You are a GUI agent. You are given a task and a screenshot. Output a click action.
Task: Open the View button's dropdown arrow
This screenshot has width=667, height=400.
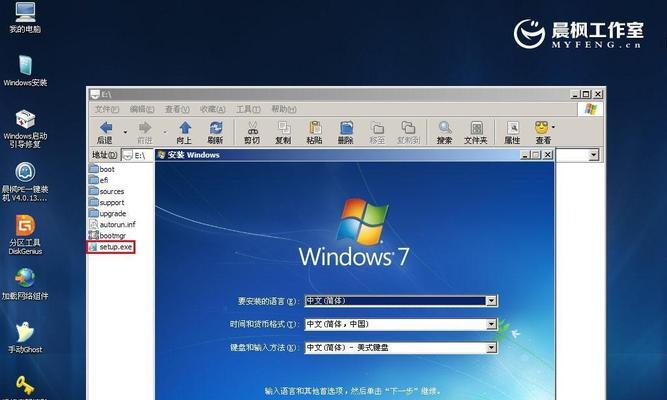coord(553,127)
